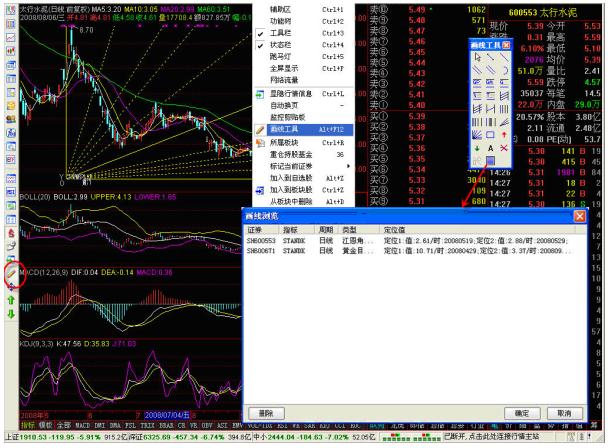Choose 自动换页 menu entry
Screen dimensions: 613x448
[x=303, y=106]
